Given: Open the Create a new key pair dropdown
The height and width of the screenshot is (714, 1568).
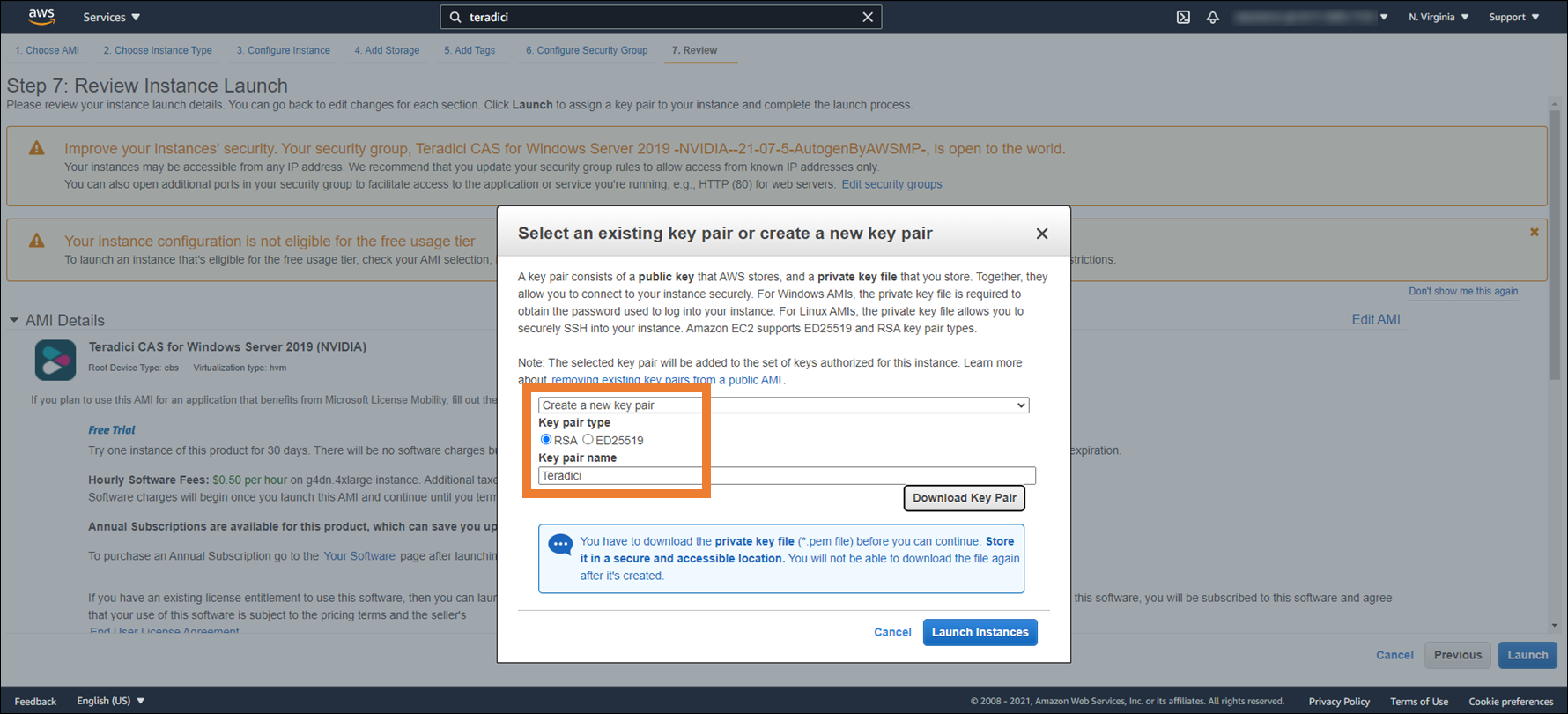Looking at the screenshot, I should point(784,405).
